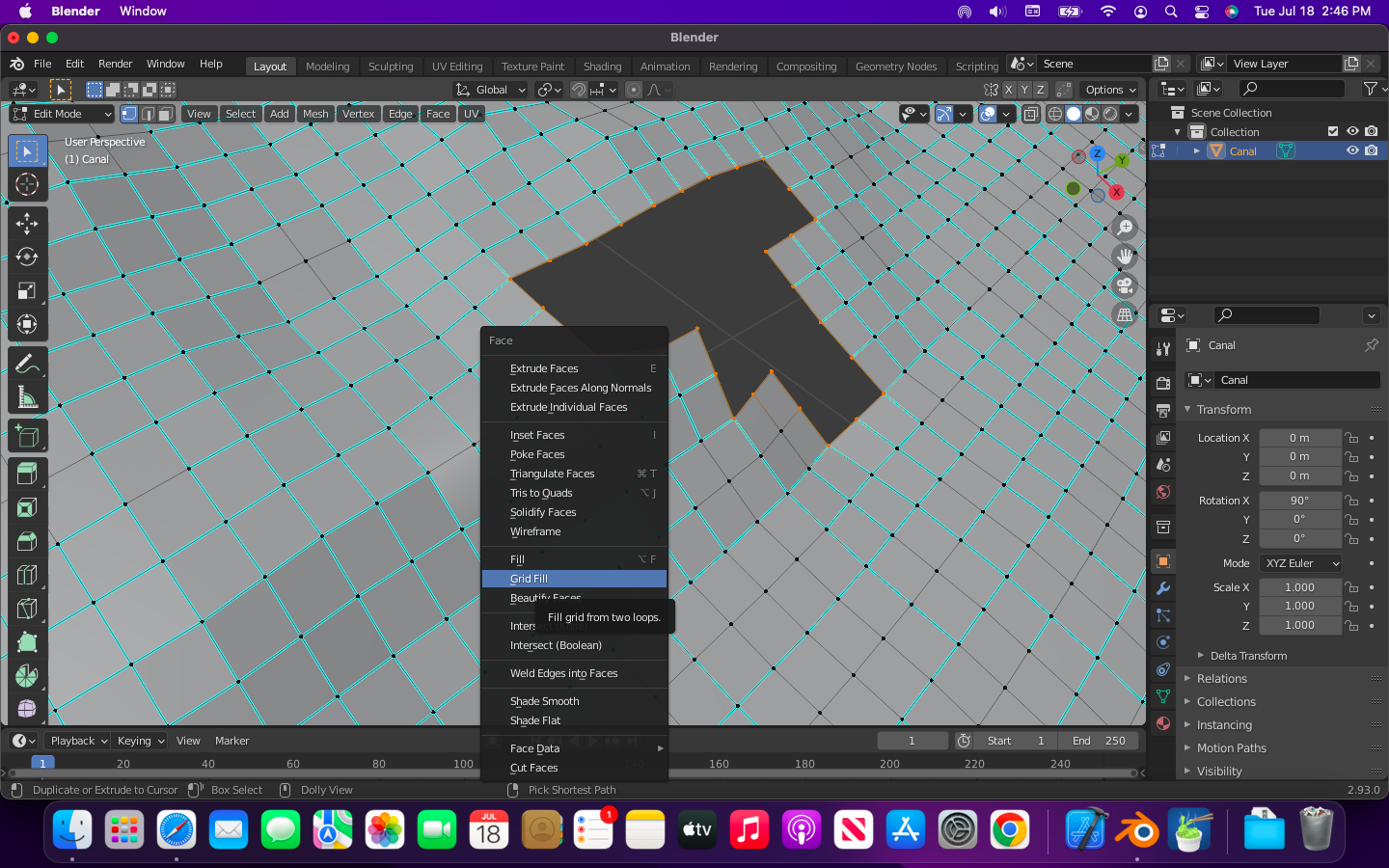Uncheck the Collection exclude checkbox
This screenshot has height=868, width=1389.
point(1333,132)
